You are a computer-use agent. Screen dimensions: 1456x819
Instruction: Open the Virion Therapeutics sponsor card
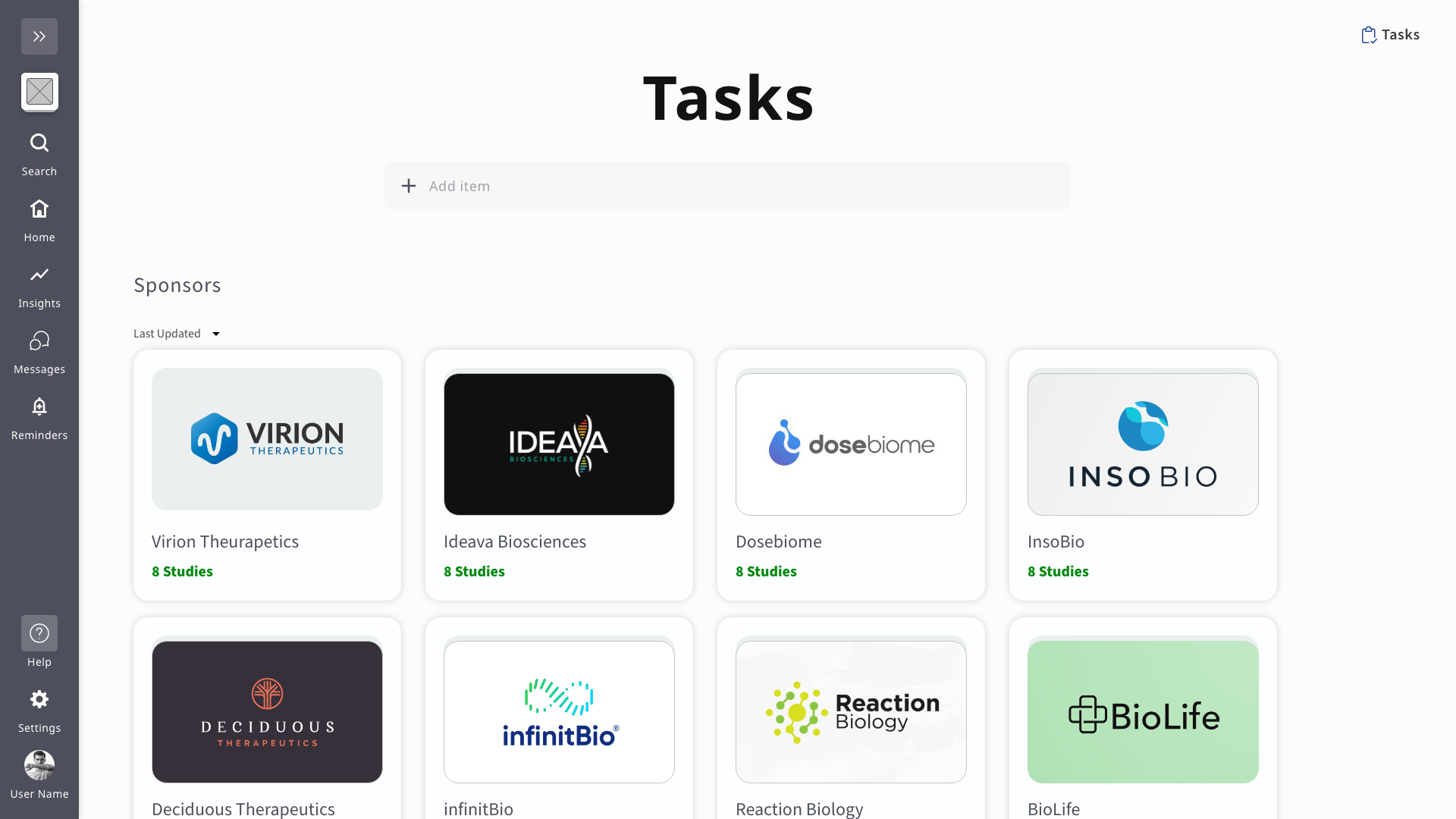(267, 475)
